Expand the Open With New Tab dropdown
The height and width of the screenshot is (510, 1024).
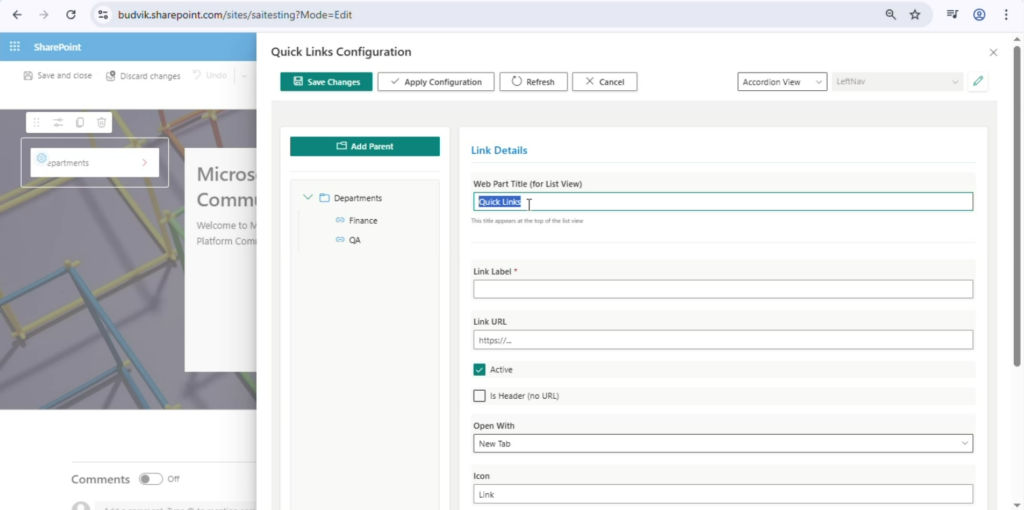coord(722,443)
